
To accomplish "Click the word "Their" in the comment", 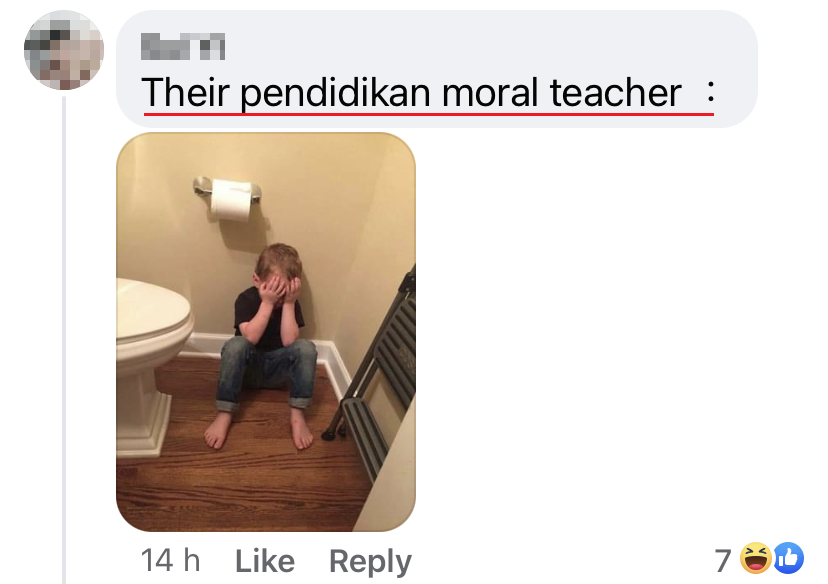I will coord(186,92).
